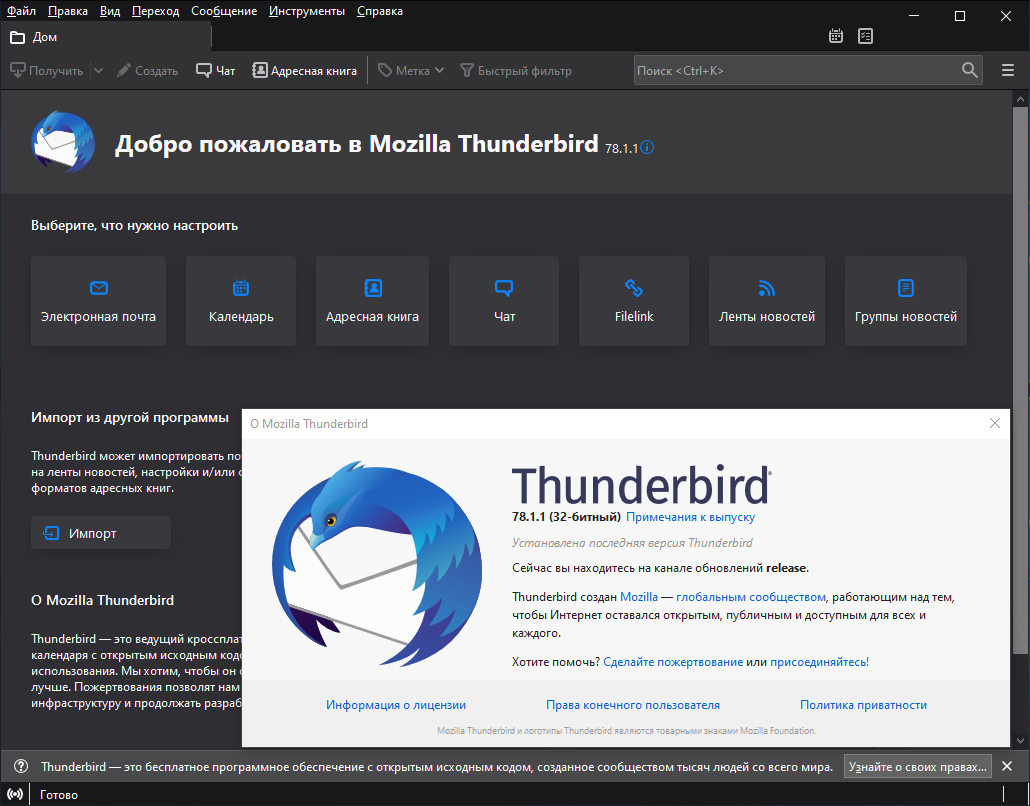Choose the Чат setup card

coord(504,301)
